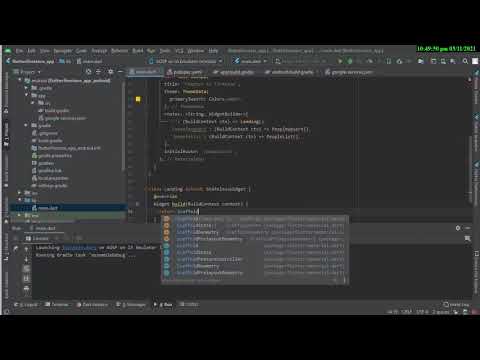The height and width of the screenshot is (360, 480).
Task: Open the Project view selector dropdown
Action: click(27, 72)
